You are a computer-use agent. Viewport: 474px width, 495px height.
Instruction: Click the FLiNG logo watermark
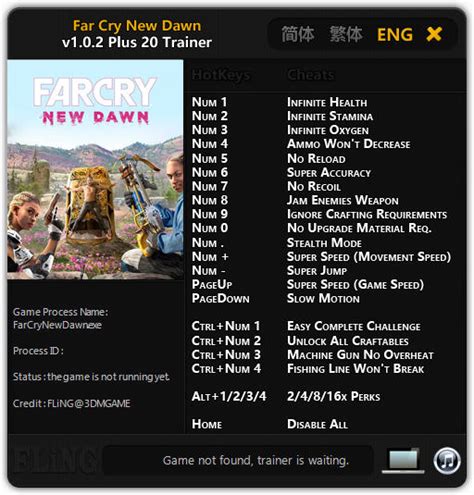55,461
